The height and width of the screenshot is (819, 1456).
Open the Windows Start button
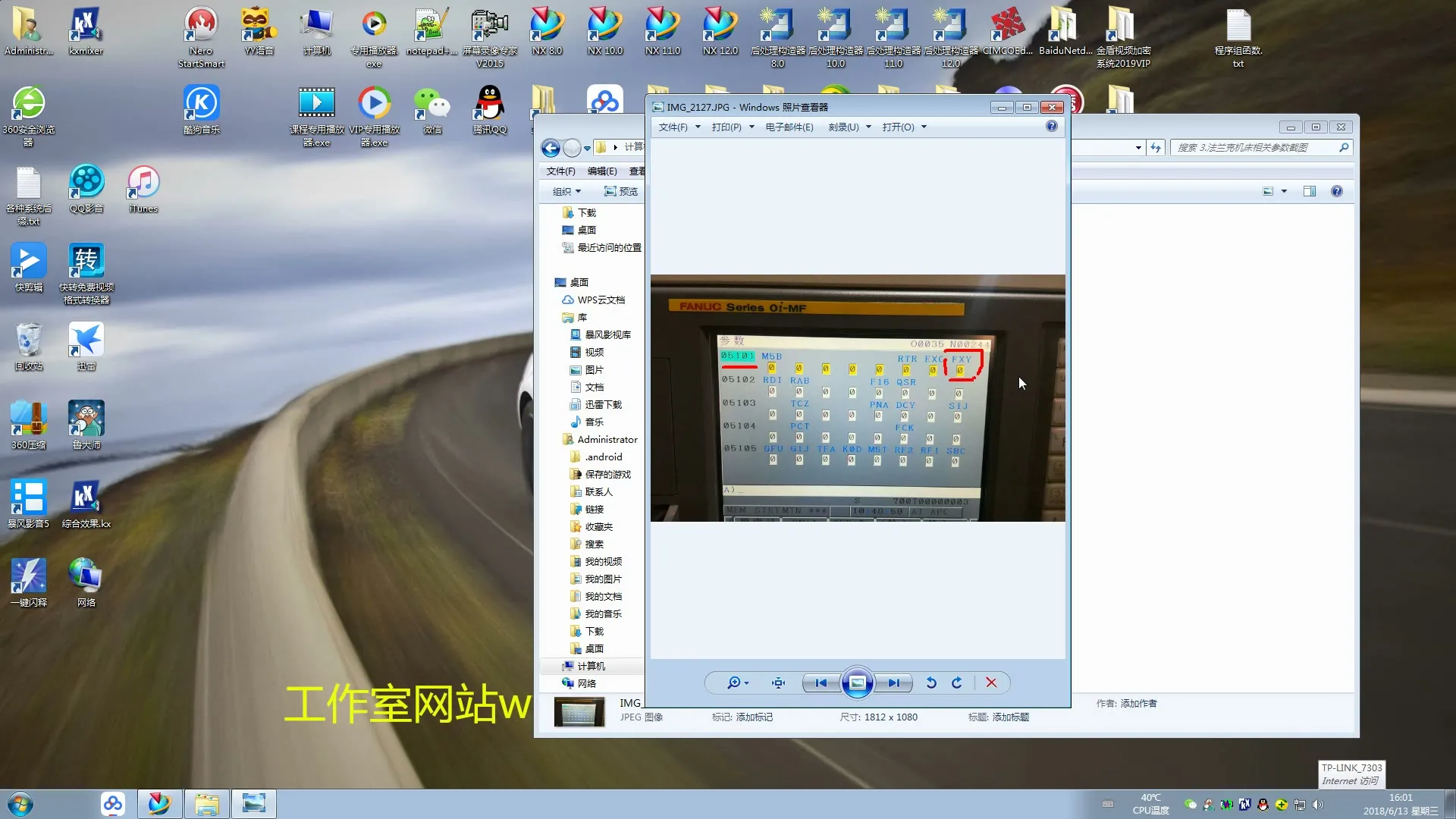tap(20, 804)
